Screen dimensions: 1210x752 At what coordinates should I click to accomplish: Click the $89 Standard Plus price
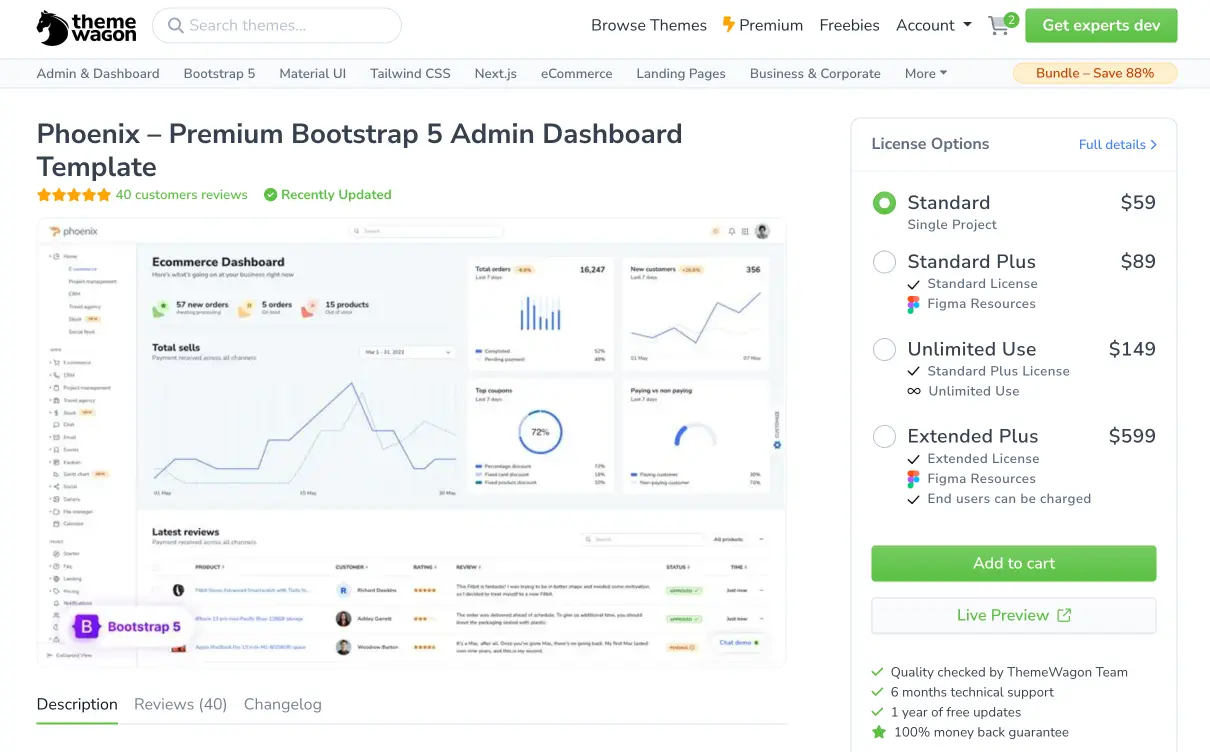[1138, 262]
